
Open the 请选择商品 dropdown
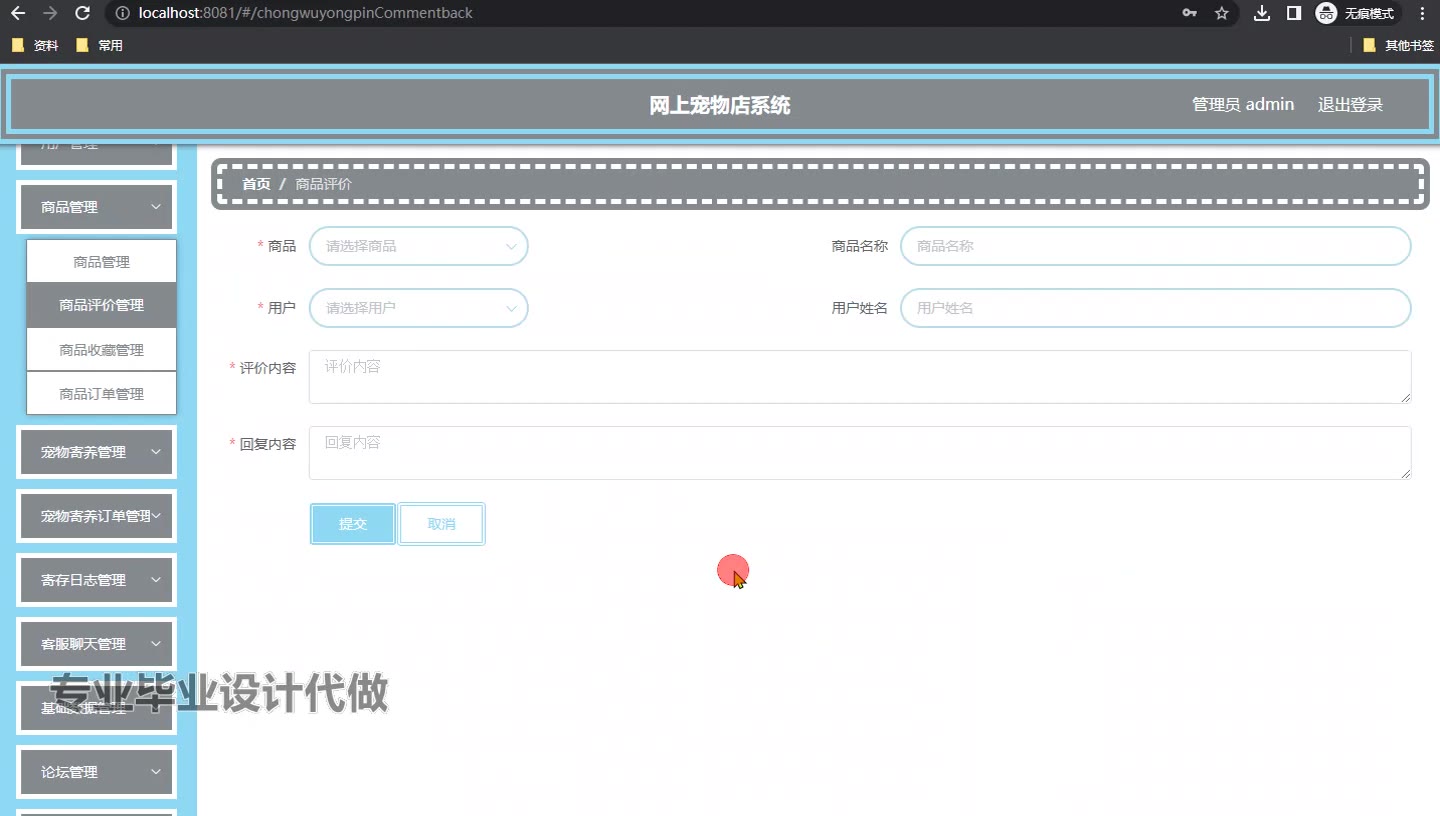[x=418, y=246]
